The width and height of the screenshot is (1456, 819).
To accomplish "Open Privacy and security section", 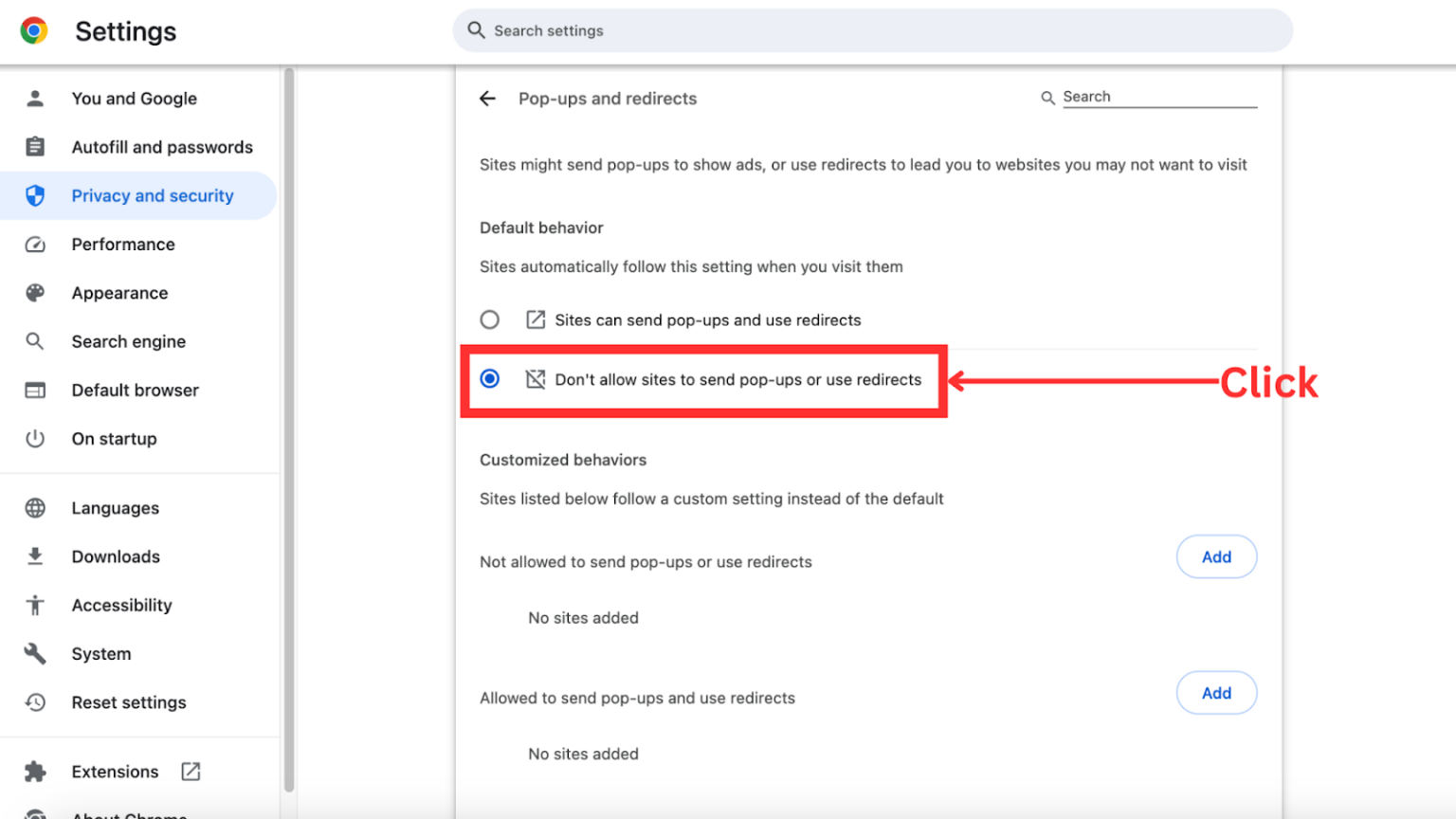I will (138, 195).
